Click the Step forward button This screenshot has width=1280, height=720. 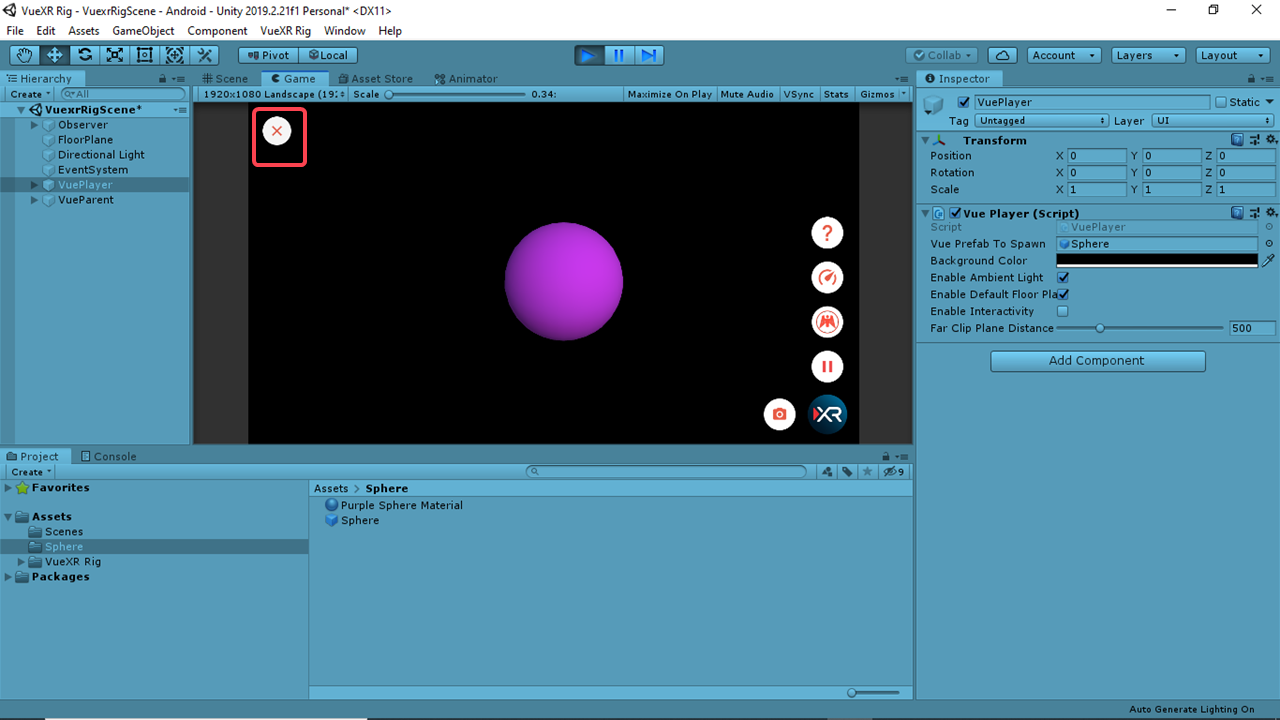(649, 56)
